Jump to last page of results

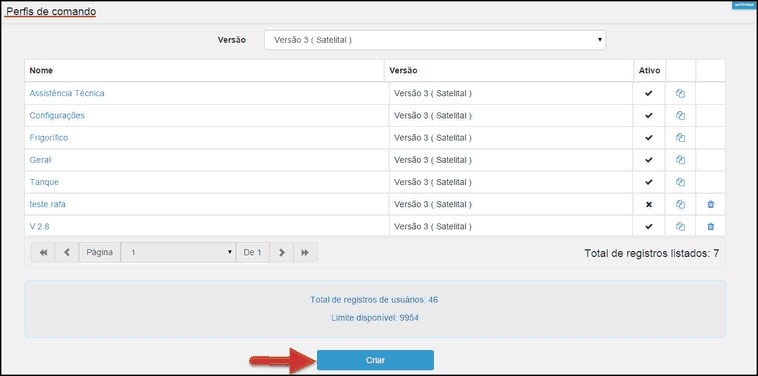click(305, 252)
